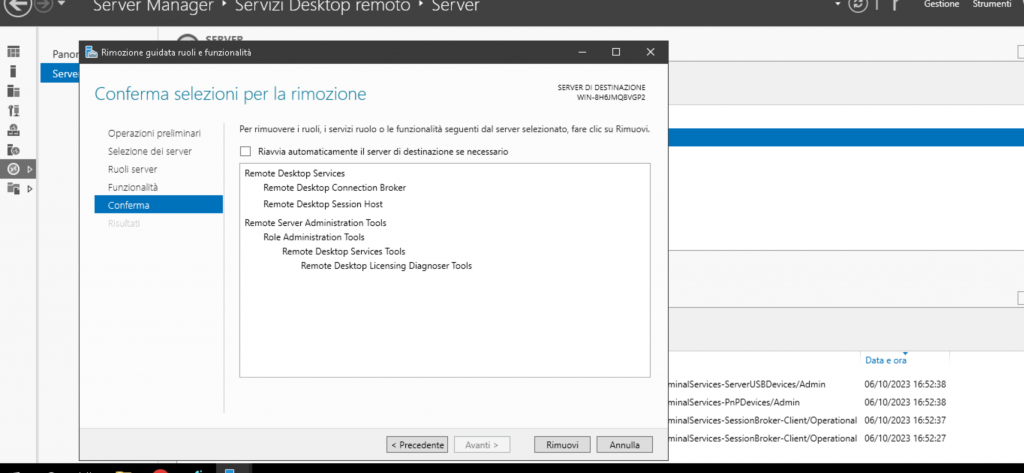1024x473 pixels.
Task: Open the All Servers sidebar icon
Action: 14,91
